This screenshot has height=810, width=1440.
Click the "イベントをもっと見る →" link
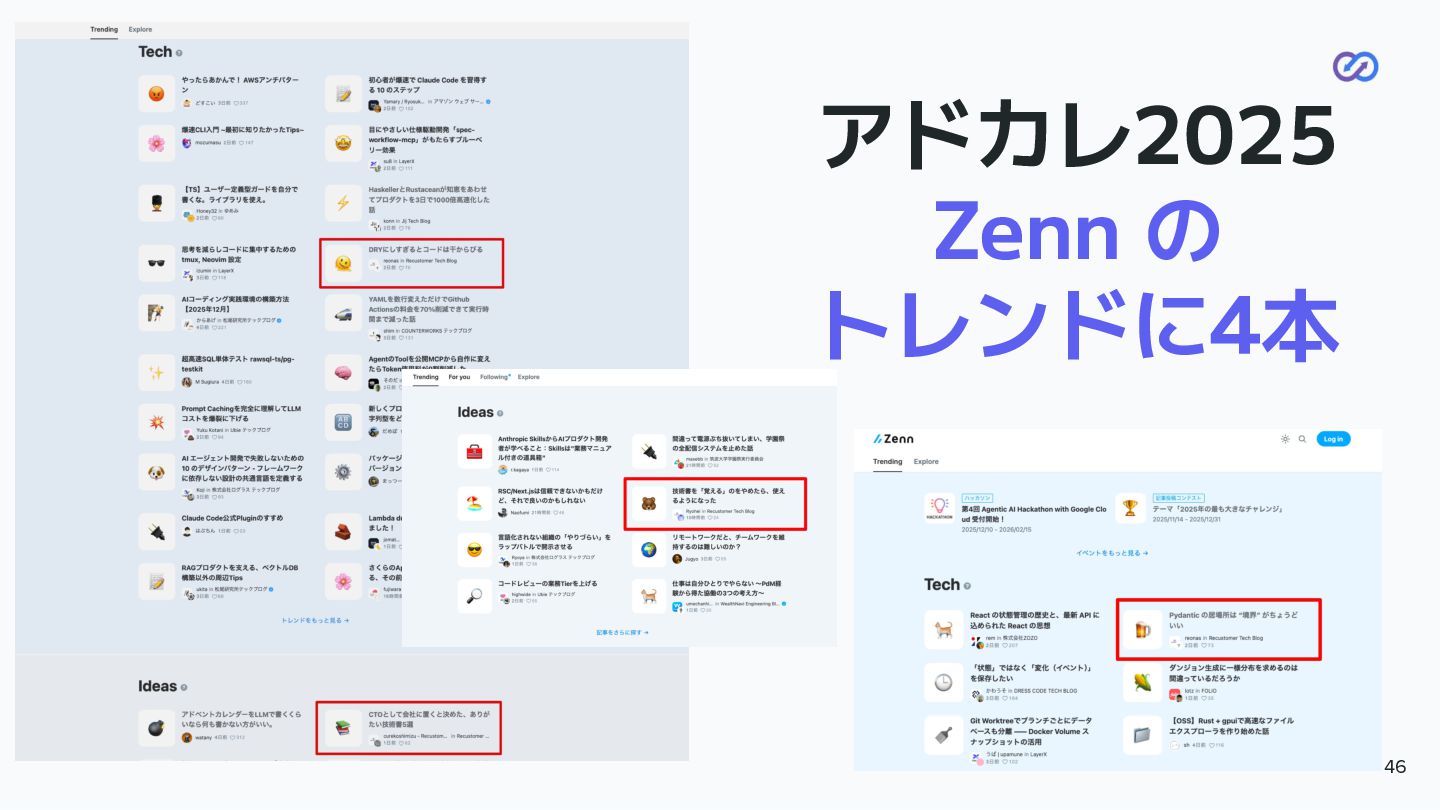[x=1112, y=552]
